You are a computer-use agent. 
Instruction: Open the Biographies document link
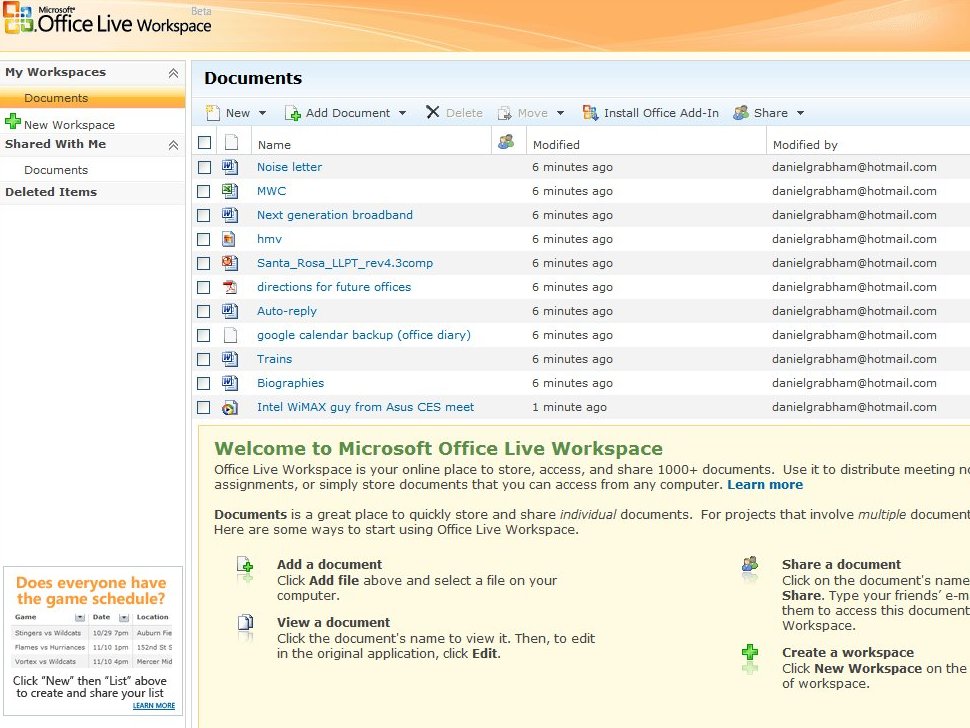coord(290,383)
